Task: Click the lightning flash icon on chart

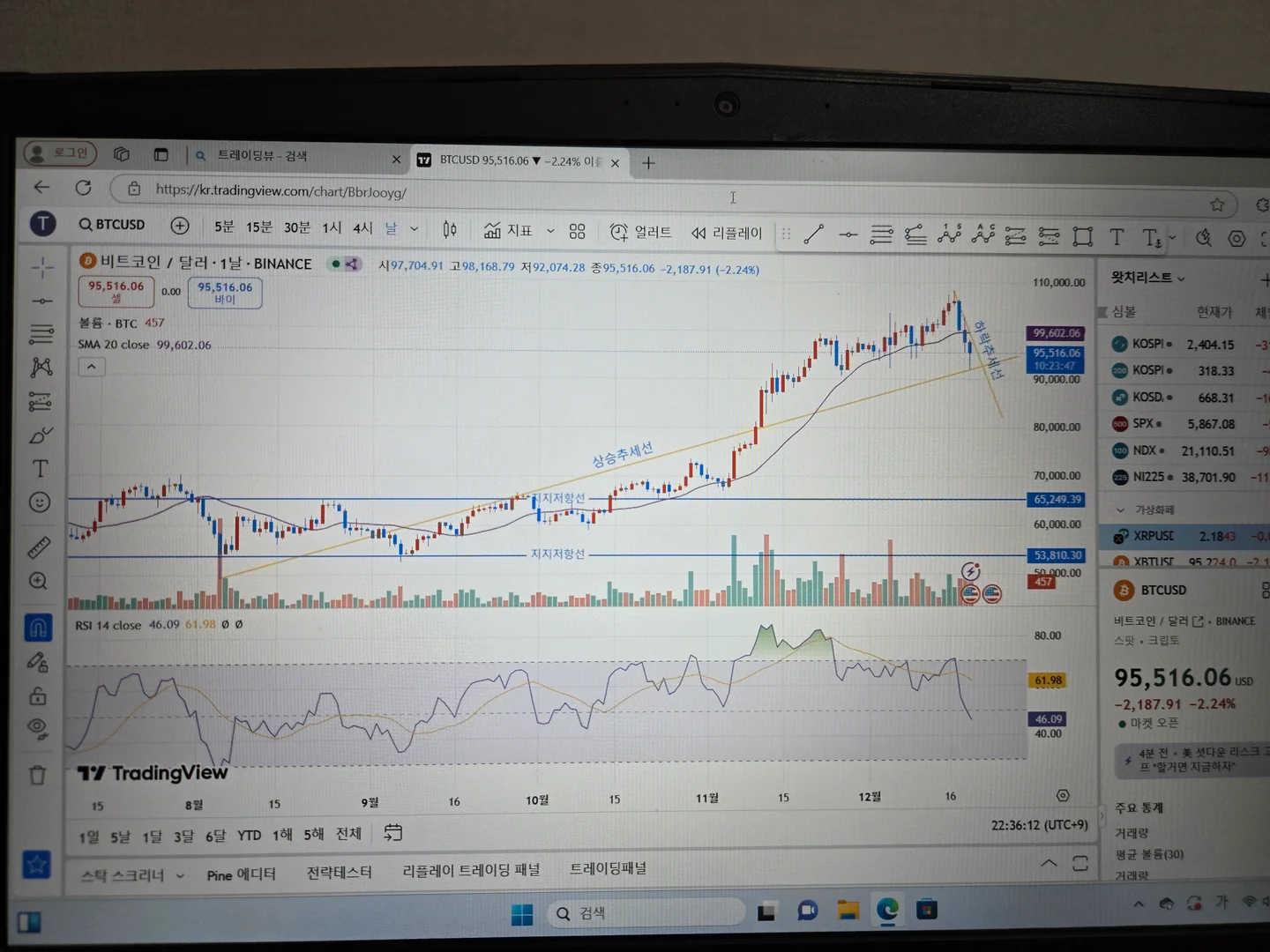Action: pos(970,571)
